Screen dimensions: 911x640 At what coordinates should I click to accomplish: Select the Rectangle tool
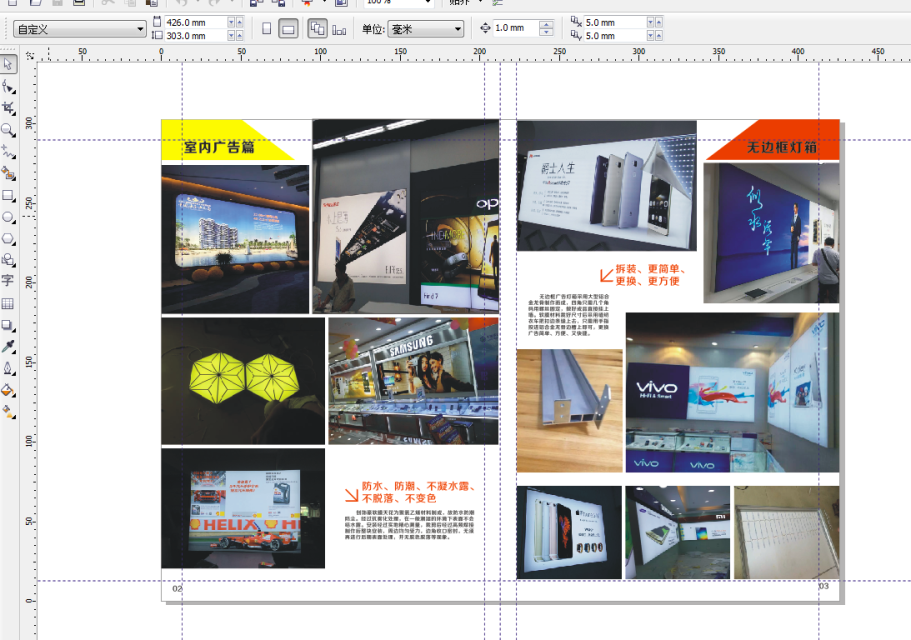(8, 195)
